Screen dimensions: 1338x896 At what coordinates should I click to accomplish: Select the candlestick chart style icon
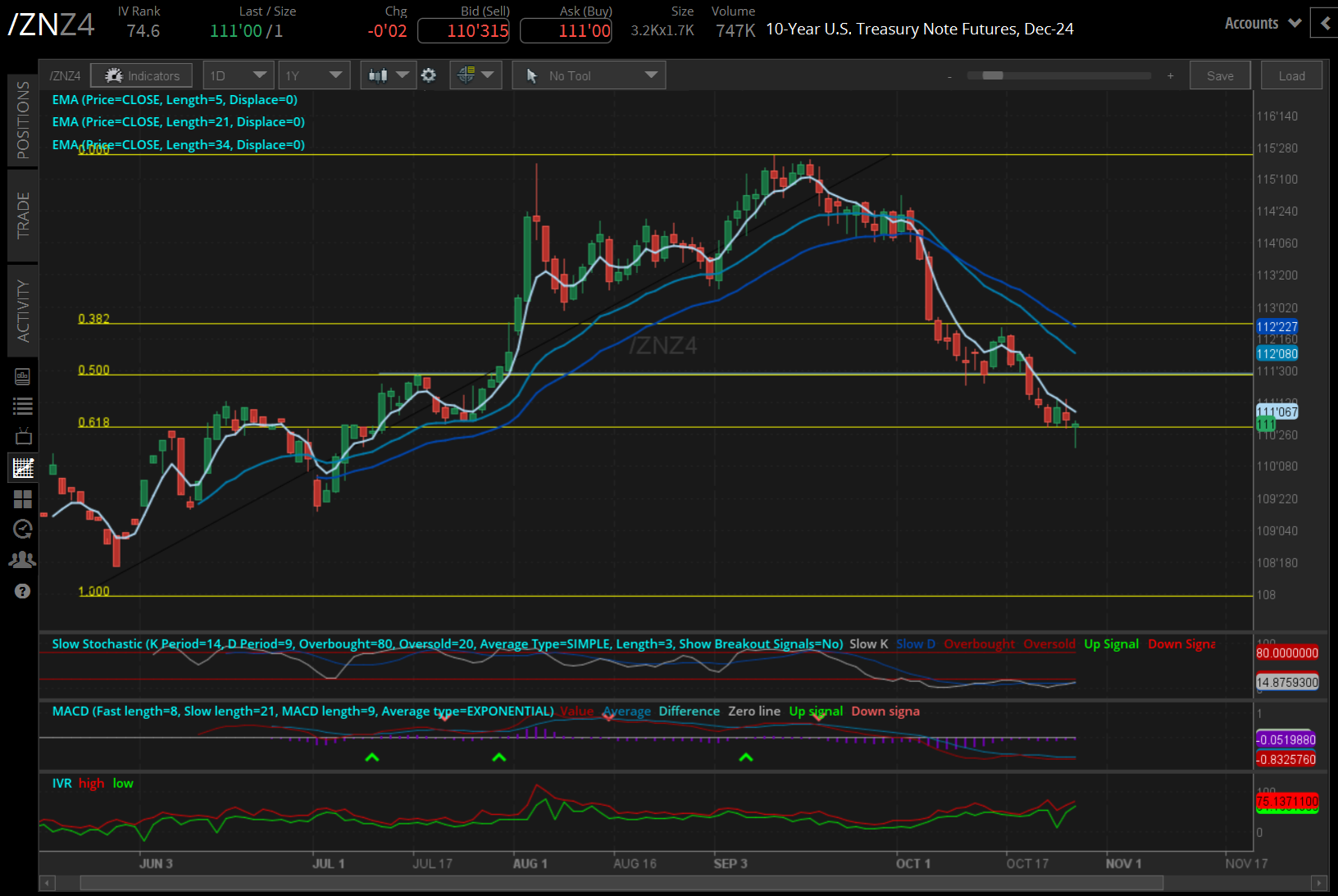coord(380,75)
